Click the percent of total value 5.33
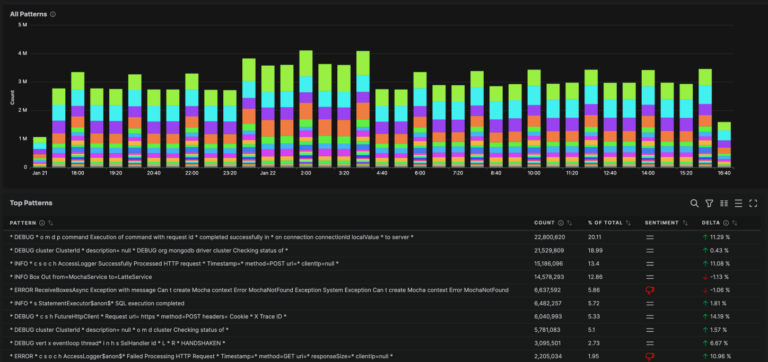 pos(594,317)
